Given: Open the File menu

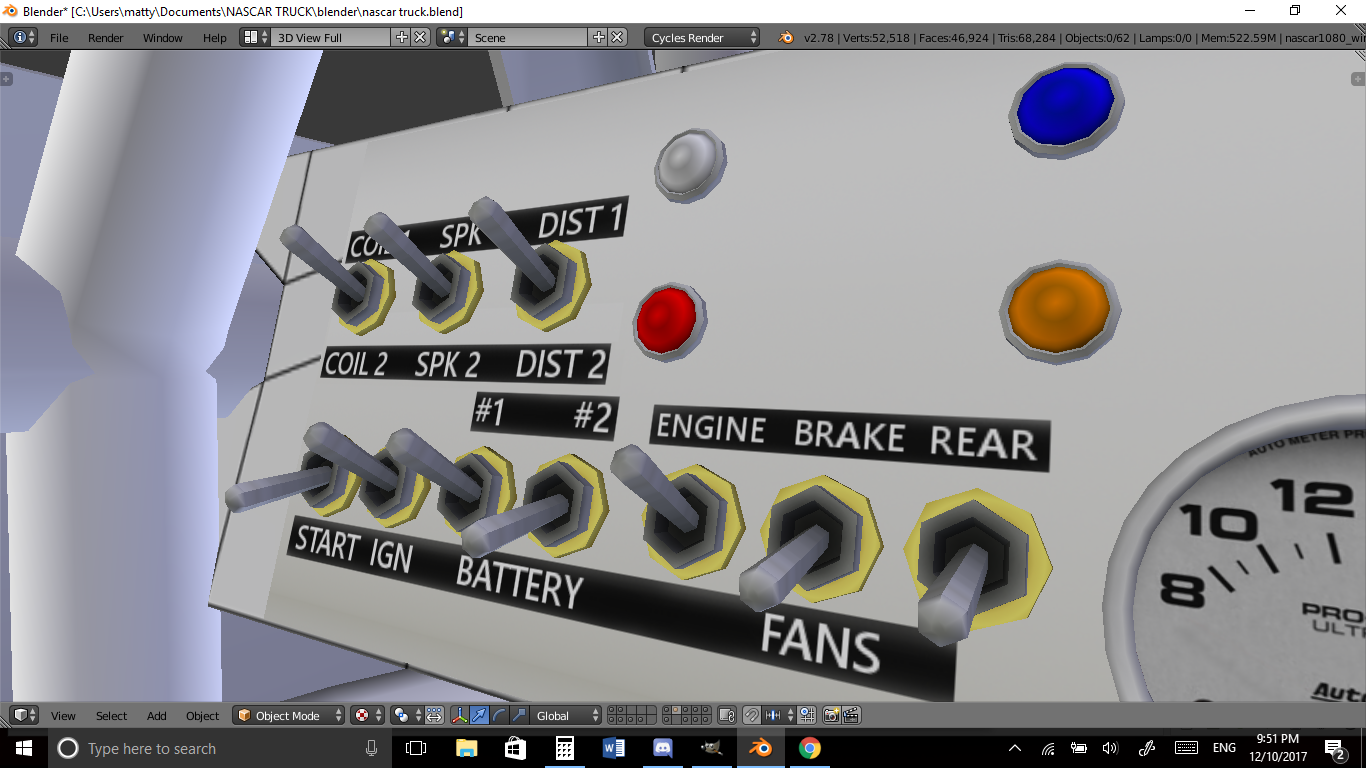Looking at the screenshot, I should [x=59, y=38].
